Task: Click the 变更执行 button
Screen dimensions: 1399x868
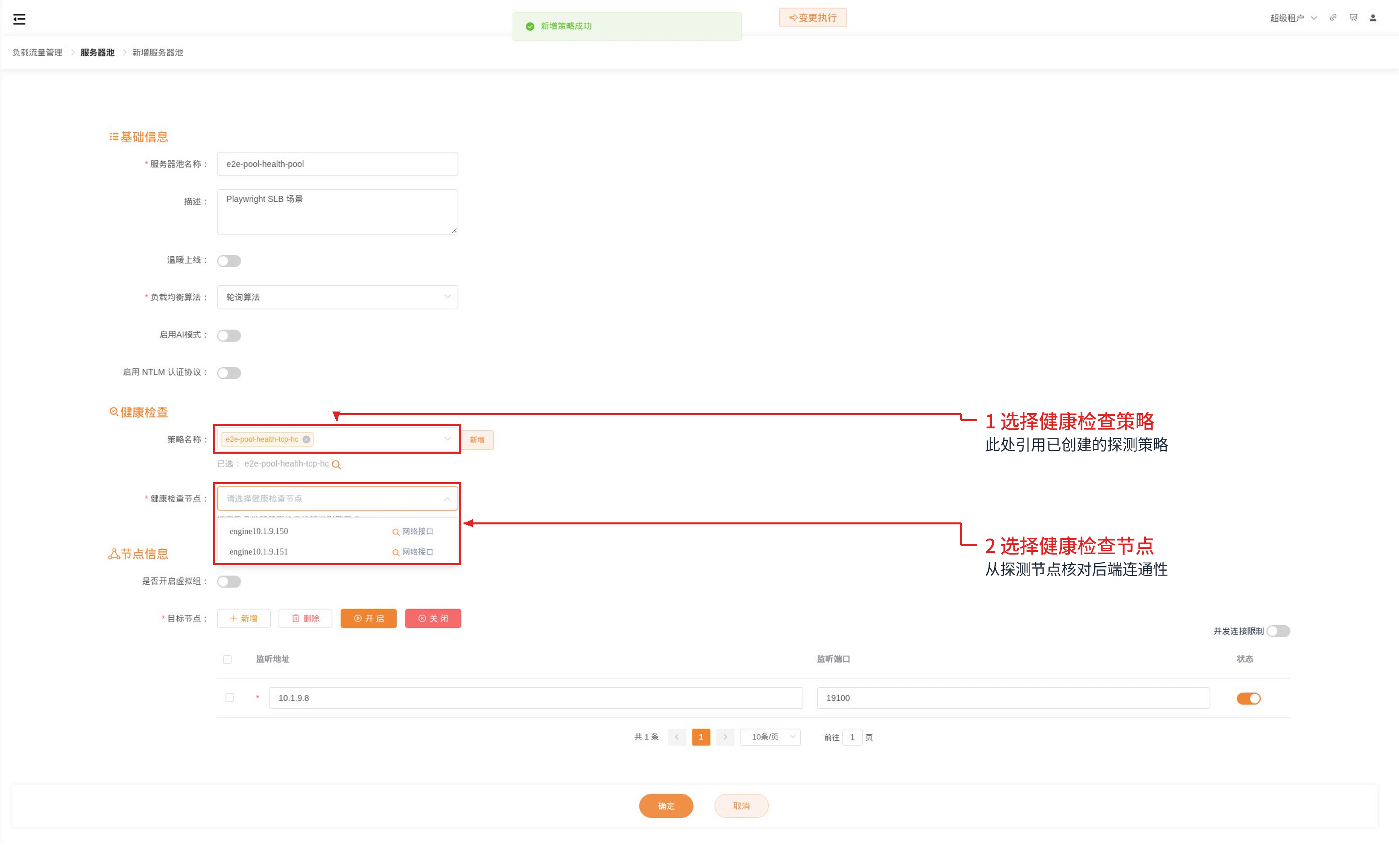Action: [x=812, y=18]
